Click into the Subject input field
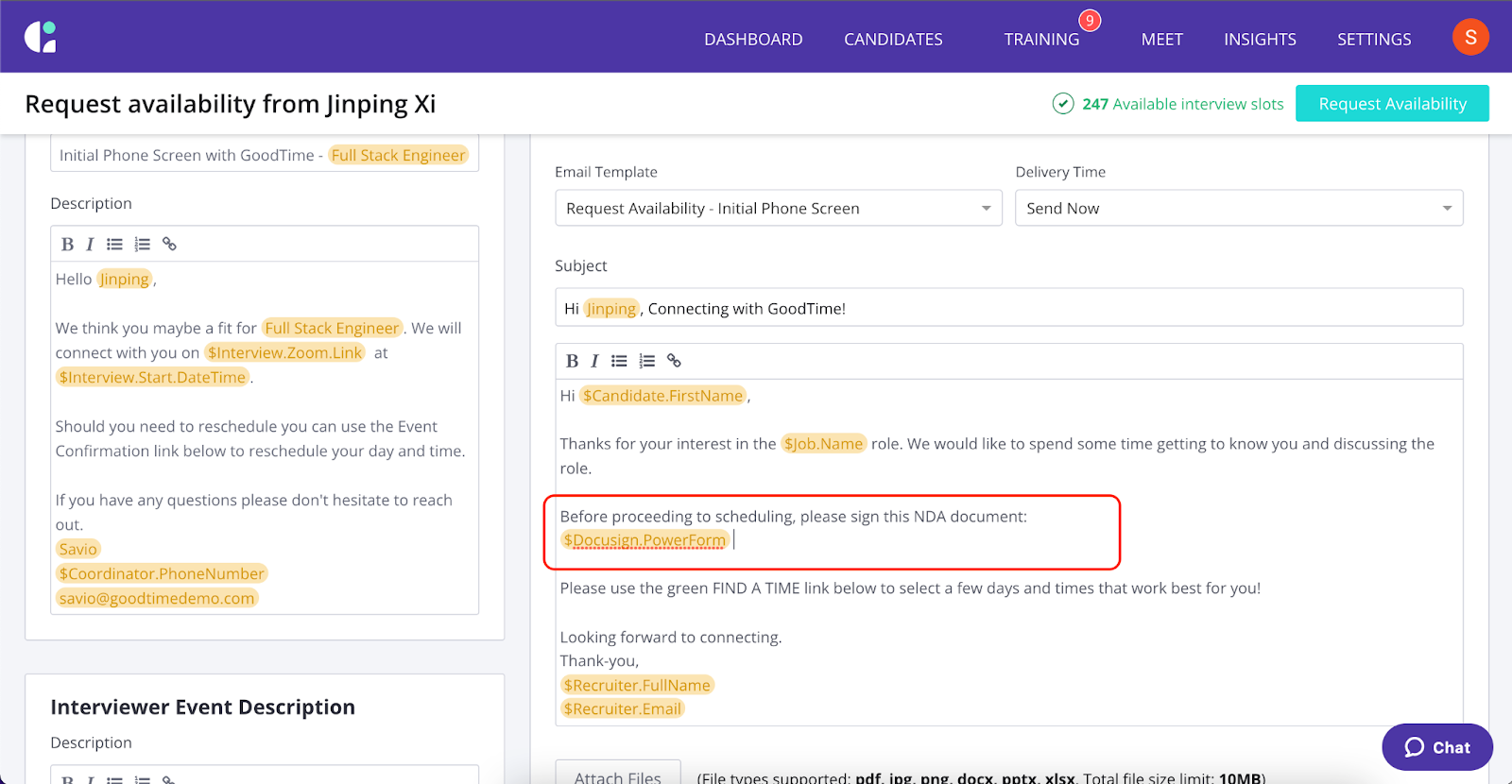Viewport: 1512px width, 784px height. pos(1007,308)
